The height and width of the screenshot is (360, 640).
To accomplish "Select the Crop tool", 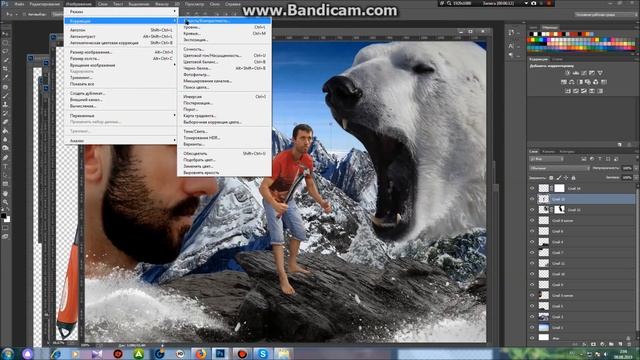I will (x=5, y=69).
